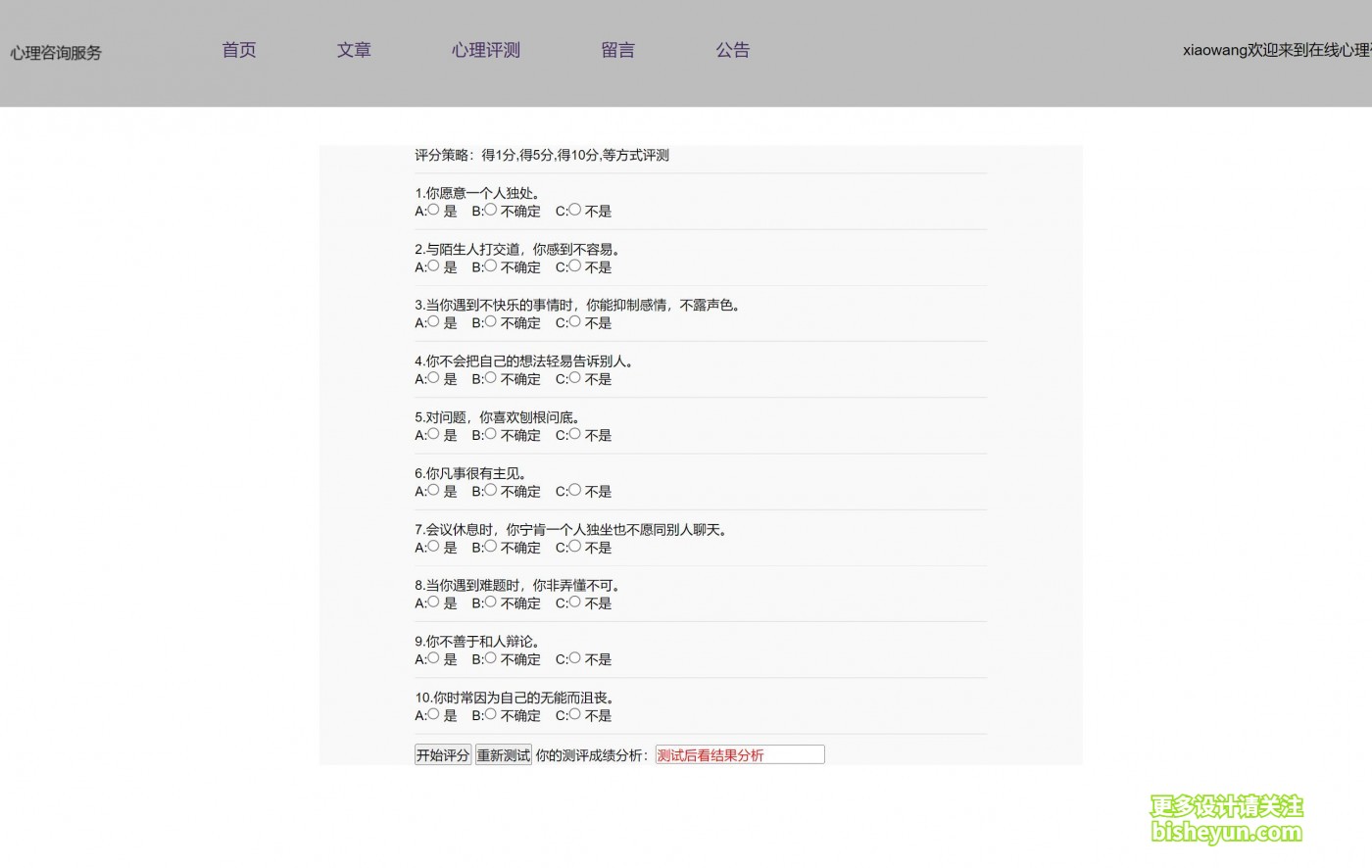Select "不确定" radio for question 2
Image resolution: width=1372 pixels, height=868 pixels.
coord(489,266)
